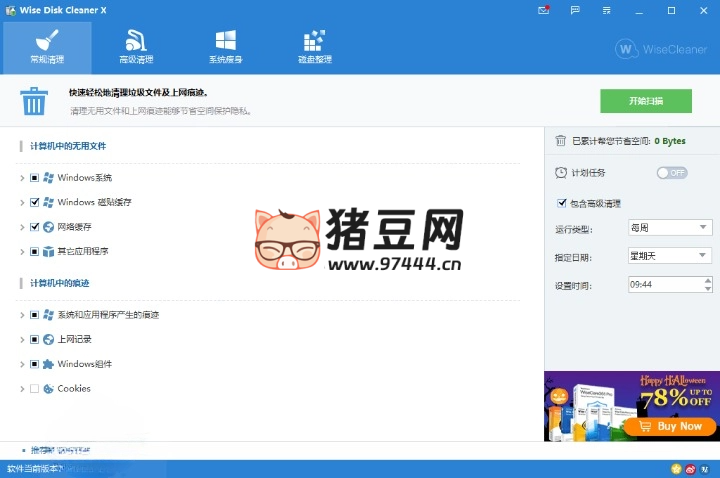
Task: Click the Wise Disk Cleaner title bar app icon
Action: click(10, 10)
